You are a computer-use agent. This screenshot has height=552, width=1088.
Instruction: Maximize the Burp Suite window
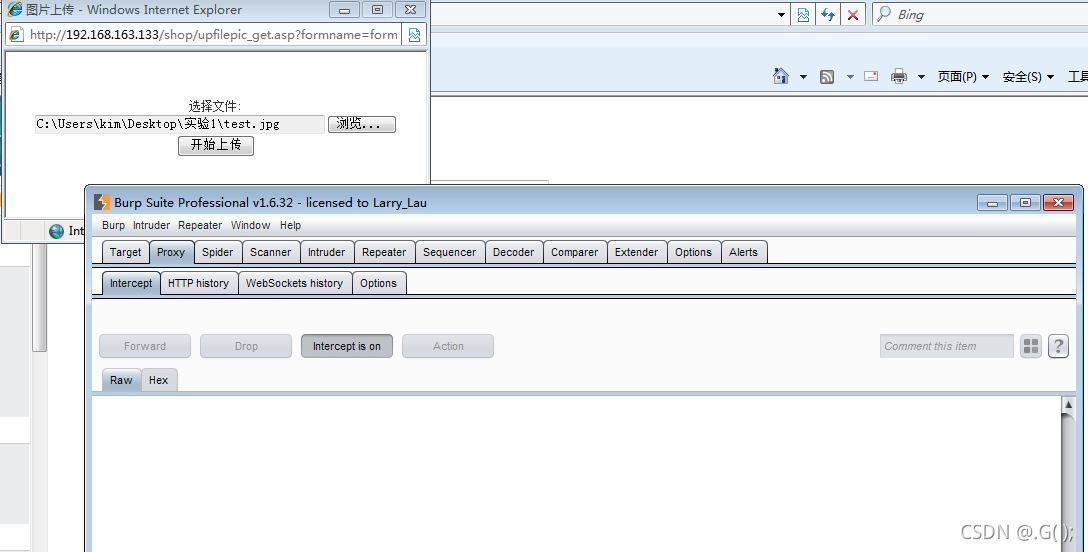click(1025, 202)
